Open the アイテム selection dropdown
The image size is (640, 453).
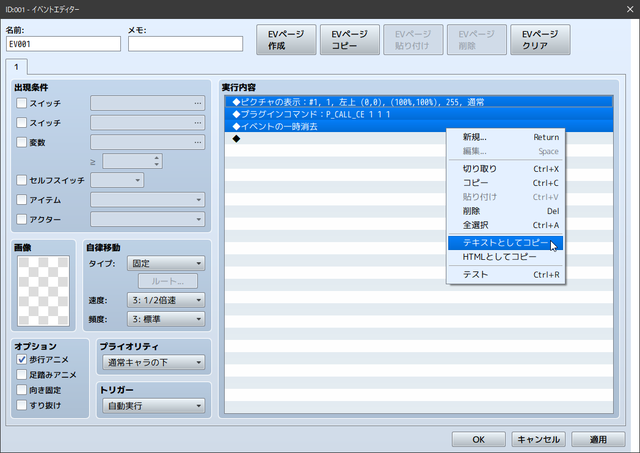[x=148, y=200]
